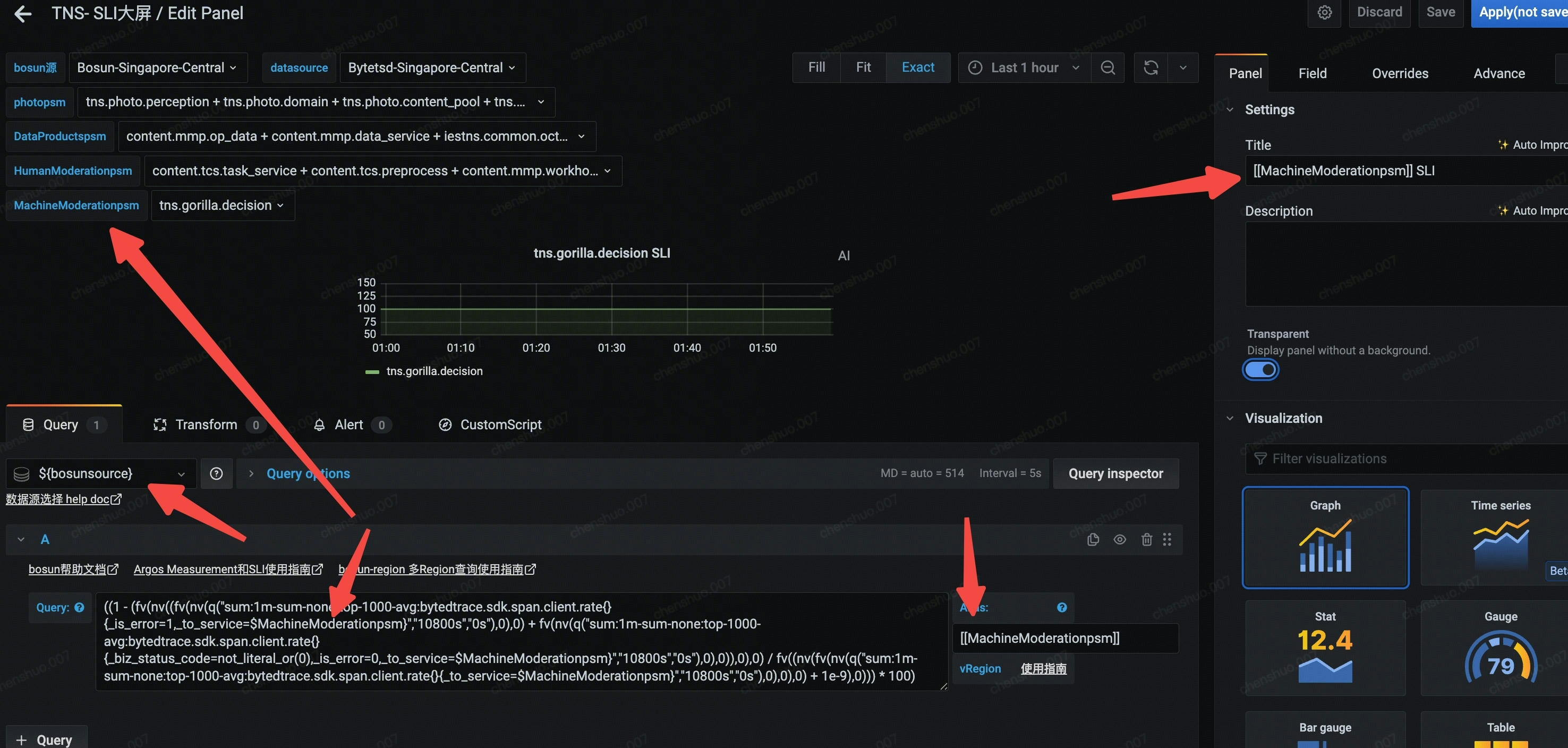
Task: Duplicate query A with copy icon
Action: pos(1093,539)
